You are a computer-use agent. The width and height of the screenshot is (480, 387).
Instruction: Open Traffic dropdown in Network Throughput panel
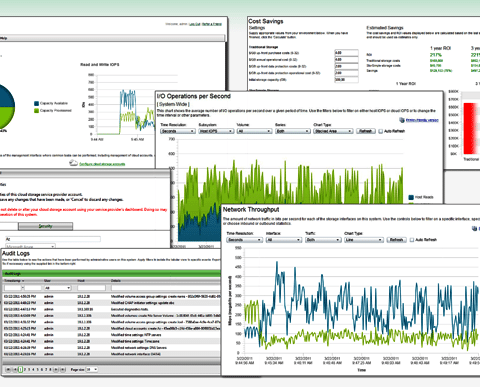click(x=323, y=240)
